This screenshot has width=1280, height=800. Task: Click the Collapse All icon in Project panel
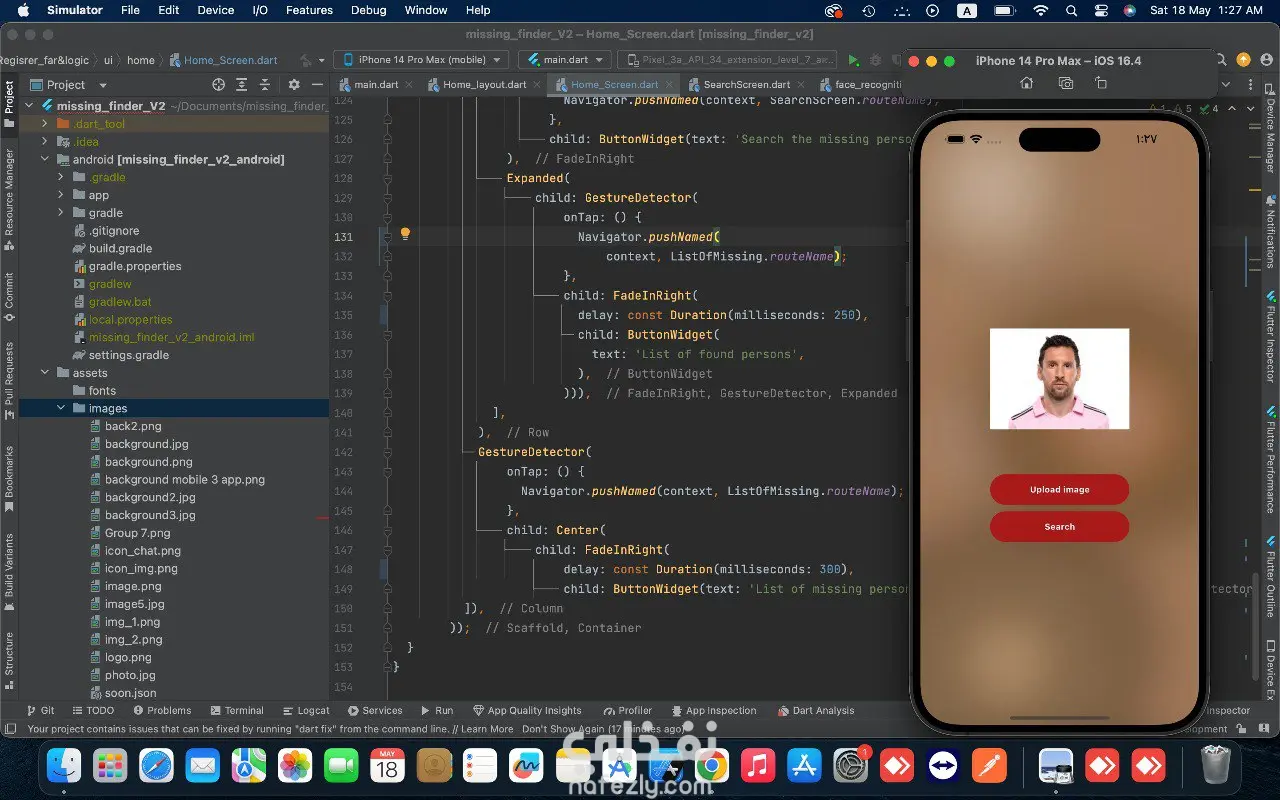pyautogui.click(x=265, y=85)
